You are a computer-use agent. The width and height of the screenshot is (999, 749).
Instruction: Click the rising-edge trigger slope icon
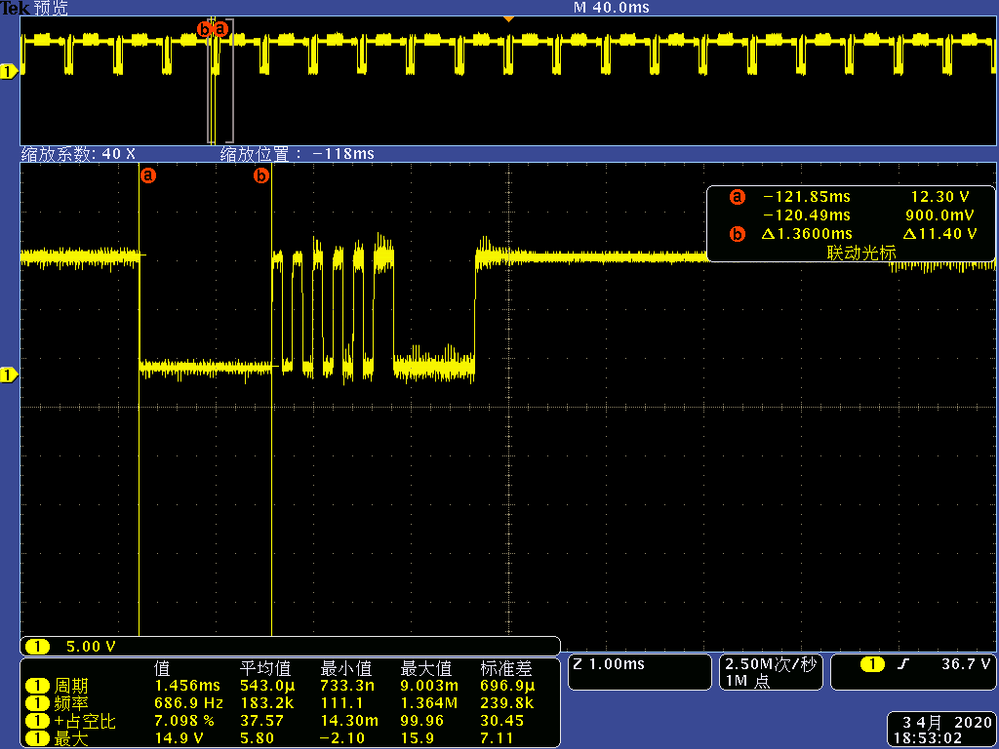click(901, 664)
